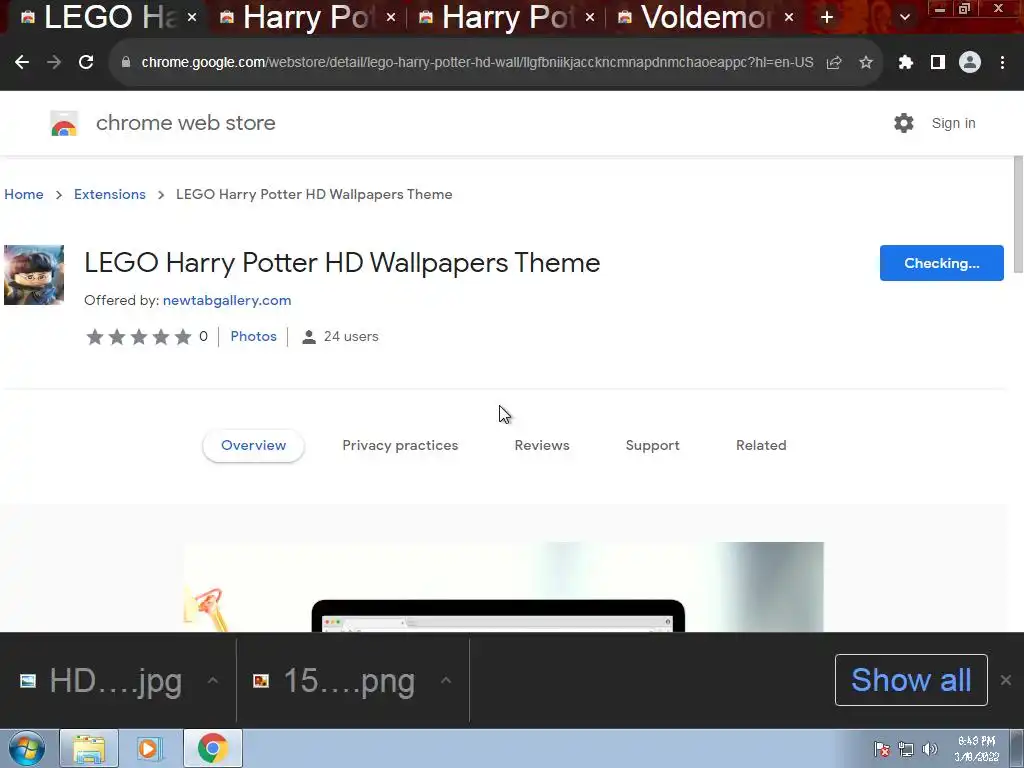Click the LEGO Harry Potter extension thumbnail
Screen dimensions: 1024x768
click(x=34, y=275)
